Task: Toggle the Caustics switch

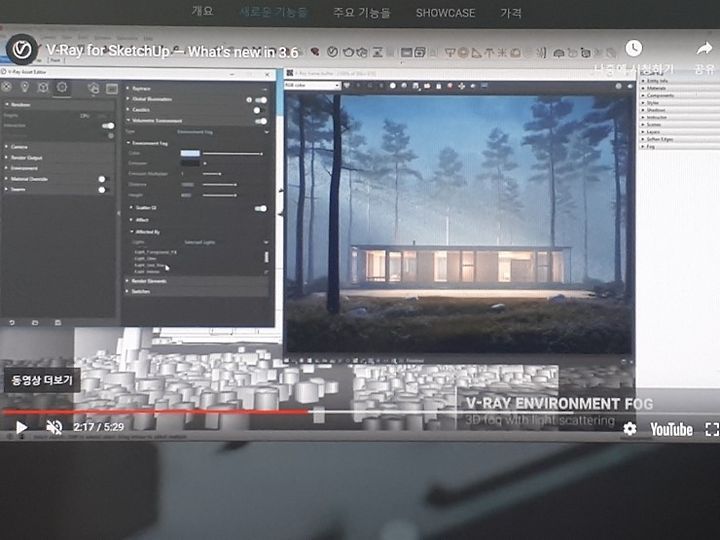Action: (x=259, y=110)
